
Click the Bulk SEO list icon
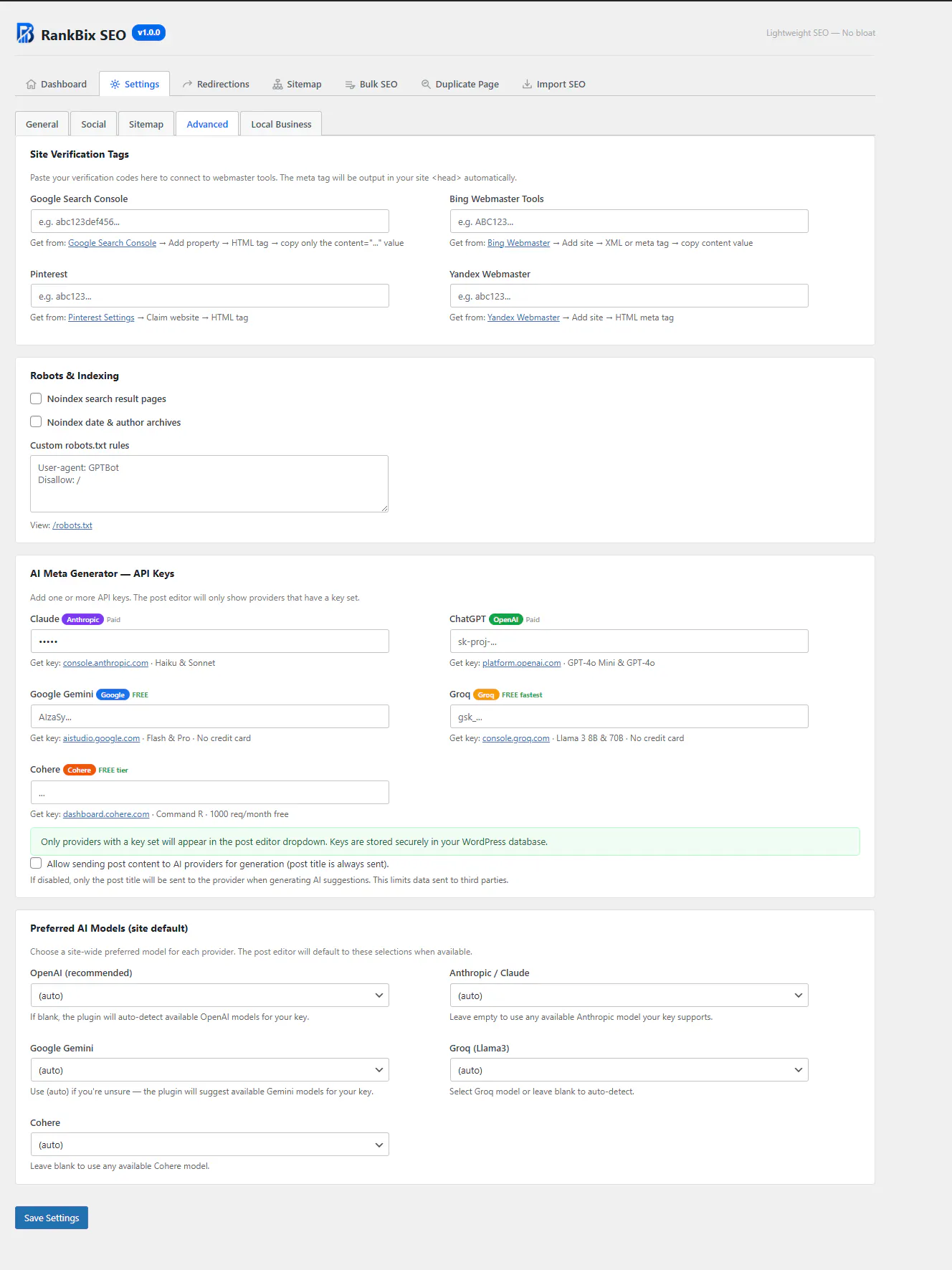point(350,84)
